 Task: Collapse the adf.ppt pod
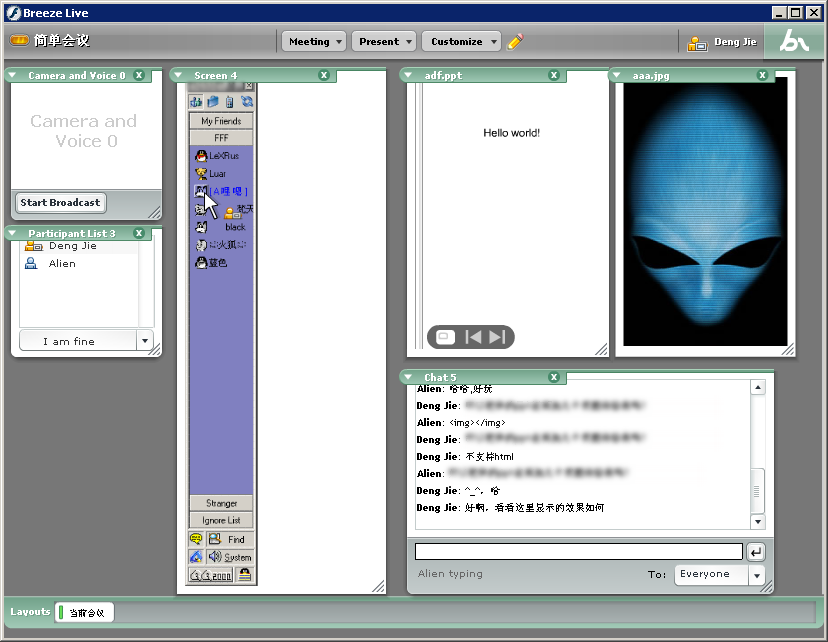pos(408,75)
